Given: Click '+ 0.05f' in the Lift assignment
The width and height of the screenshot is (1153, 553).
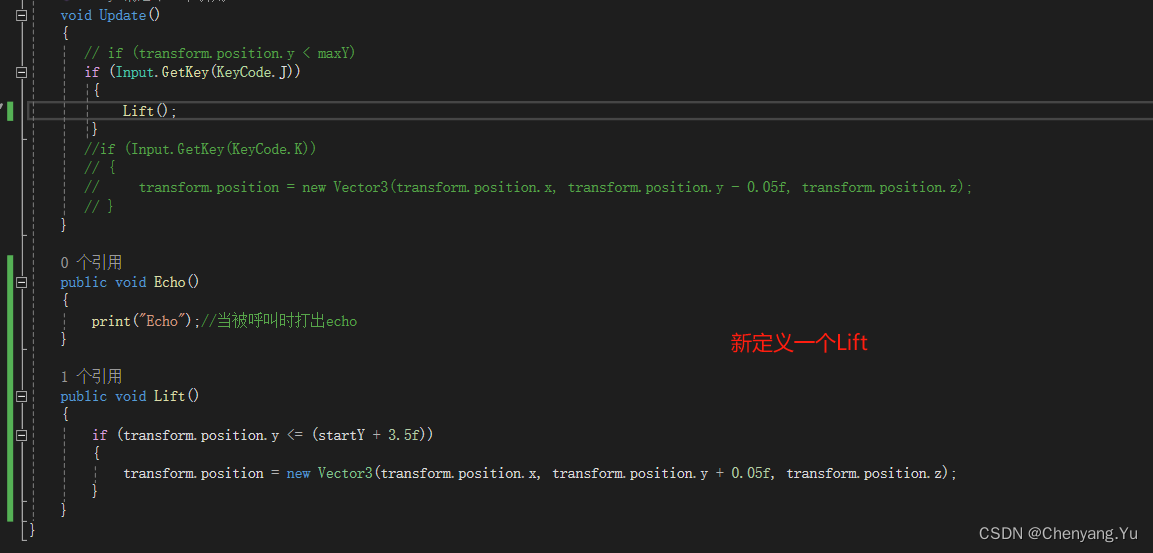Looking at the screenshot, I should tap(743, 474).
